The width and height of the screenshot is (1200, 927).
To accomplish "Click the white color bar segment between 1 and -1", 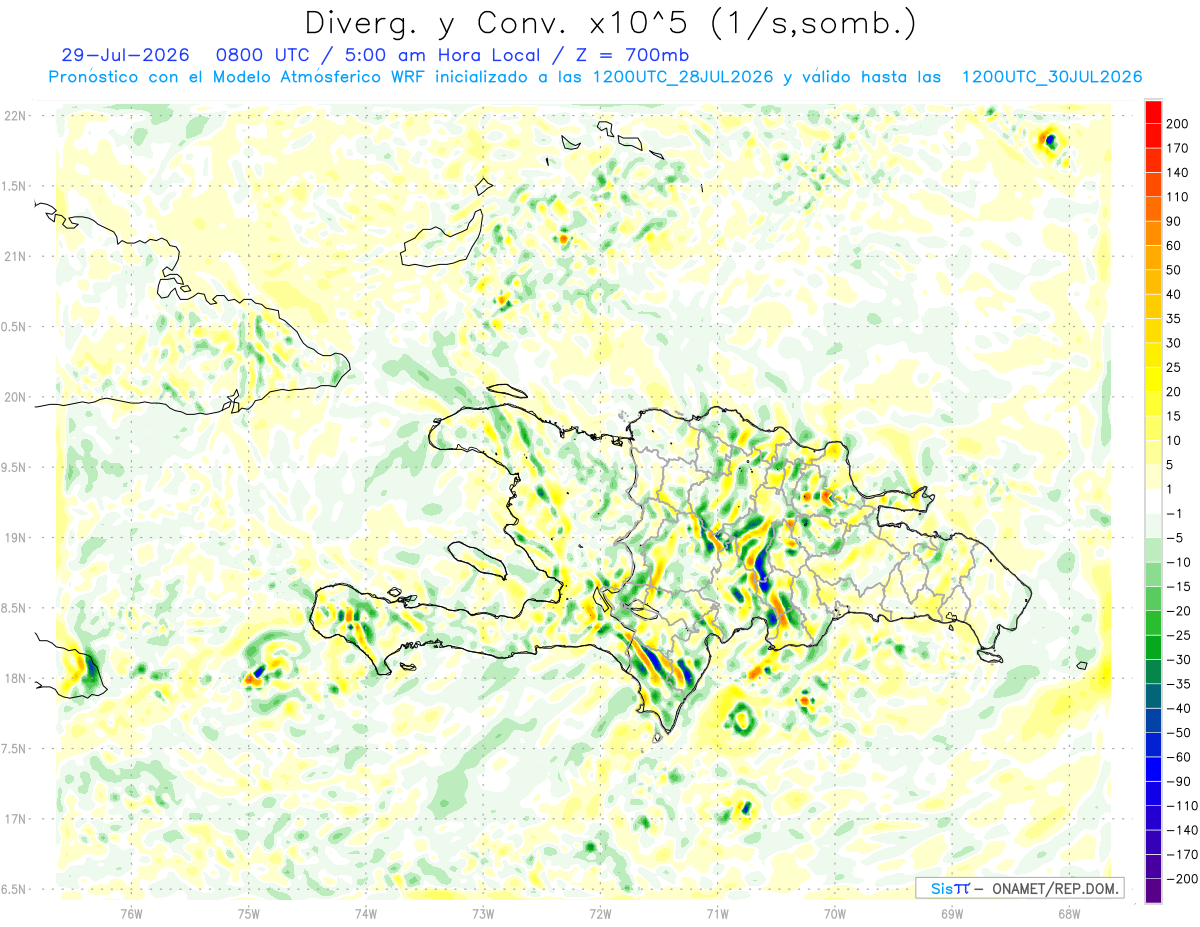I will 1153,501.
